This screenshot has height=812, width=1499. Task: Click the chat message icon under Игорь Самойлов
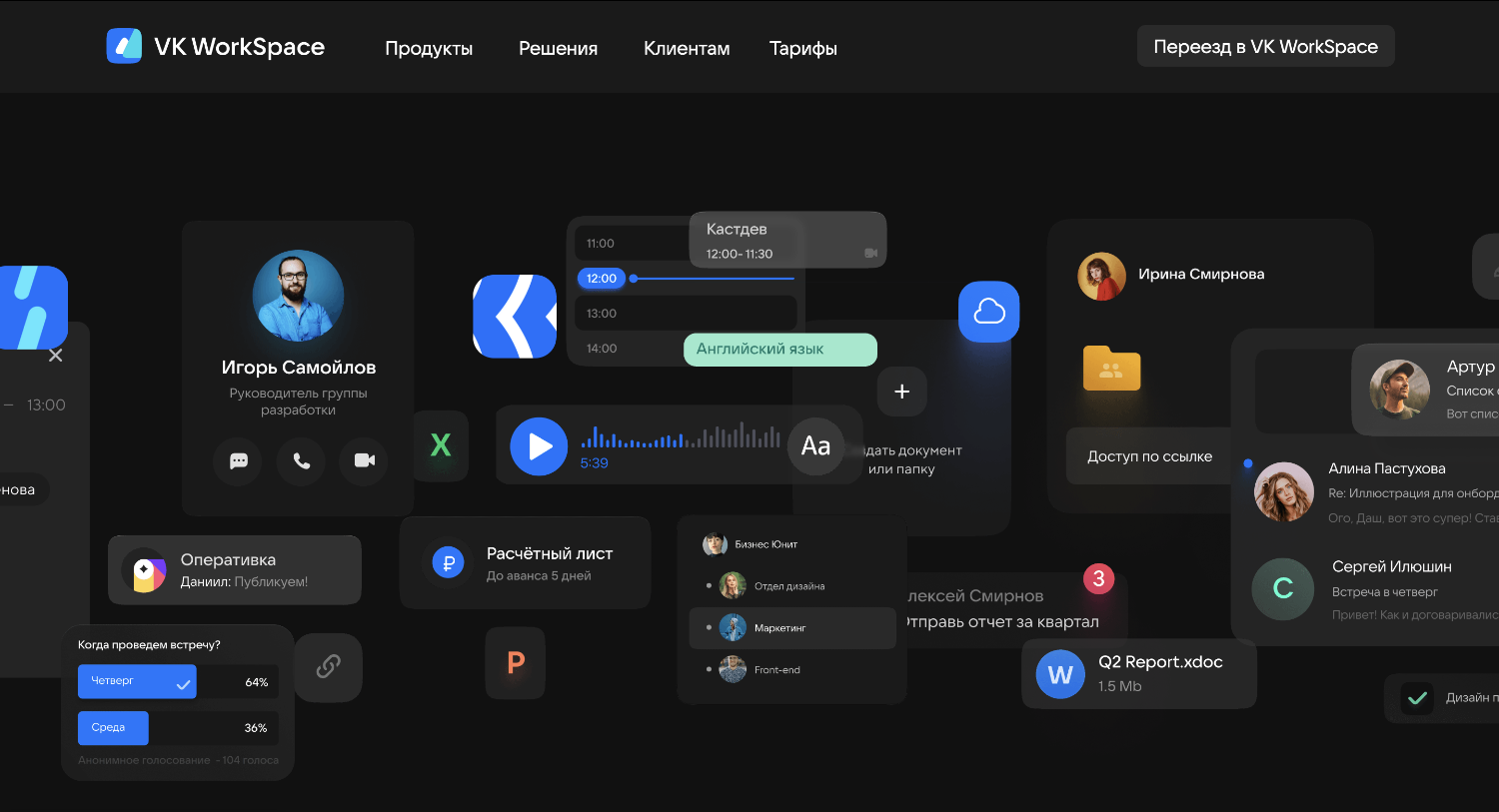coord(239,460)
